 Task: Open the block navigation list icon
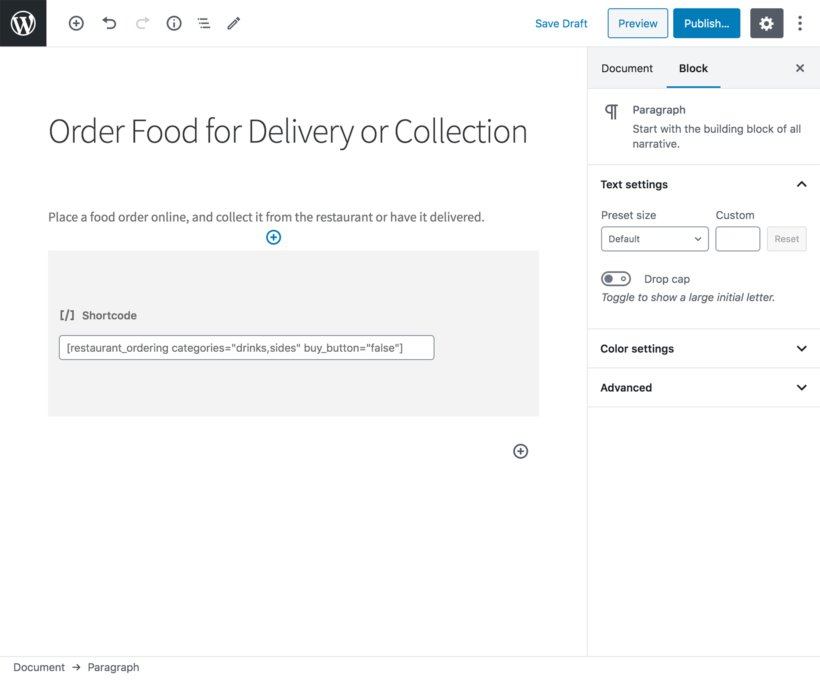tap(203, 23)
